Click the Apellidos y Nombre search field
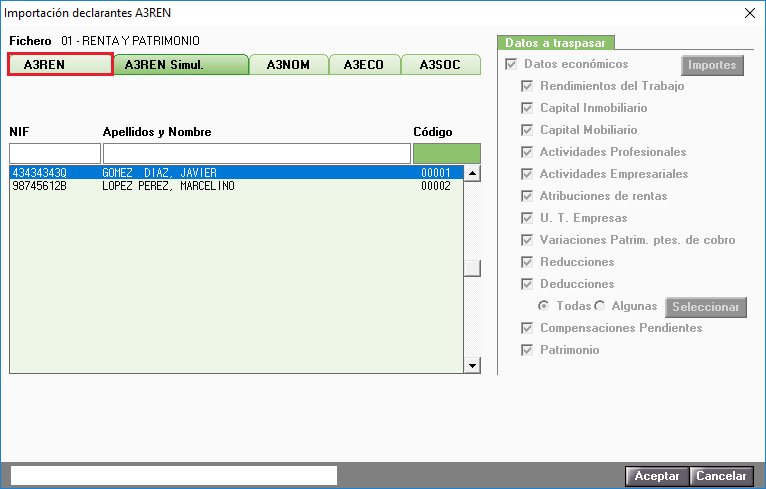Viewport: 766px width, 489px height. (x=257, y=153)
